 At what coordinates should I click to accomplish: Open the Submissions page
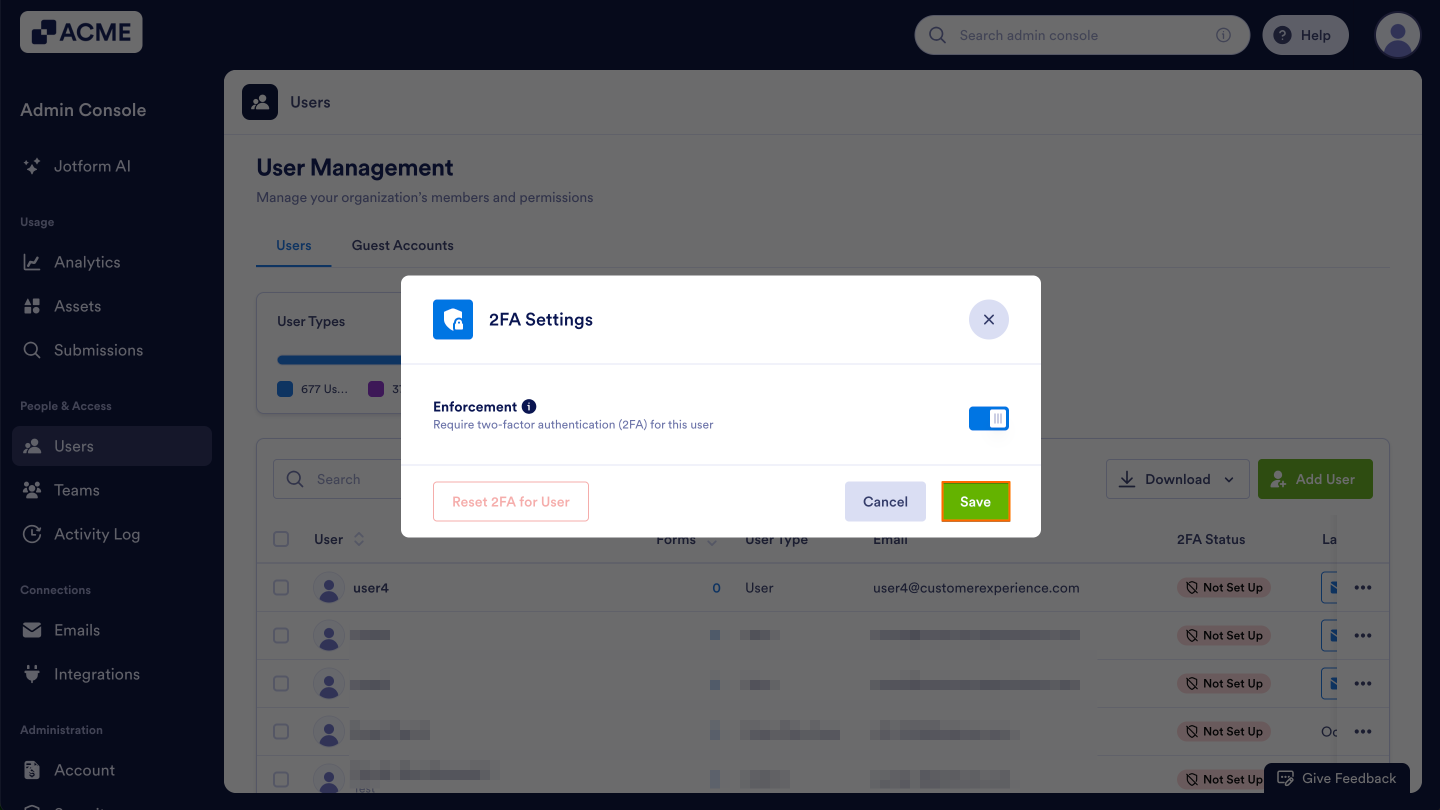click(x=97, y=350)
